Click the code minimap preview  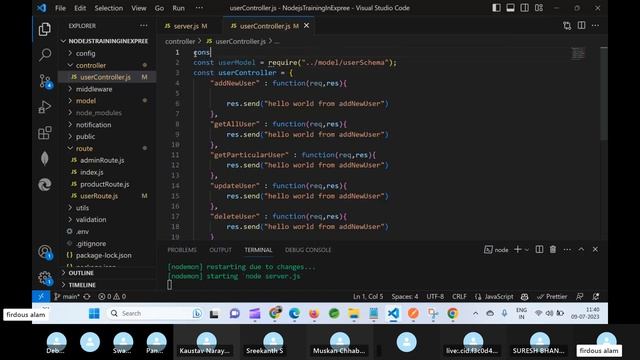tap(578, 53)
